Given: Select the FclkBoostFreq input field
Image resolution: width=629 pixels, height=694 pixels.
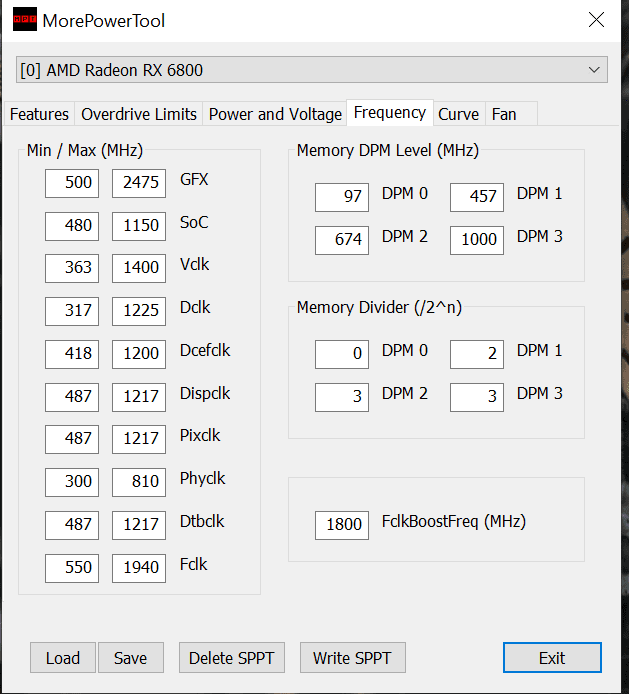Looking at the screenshot, I should 342,524.
